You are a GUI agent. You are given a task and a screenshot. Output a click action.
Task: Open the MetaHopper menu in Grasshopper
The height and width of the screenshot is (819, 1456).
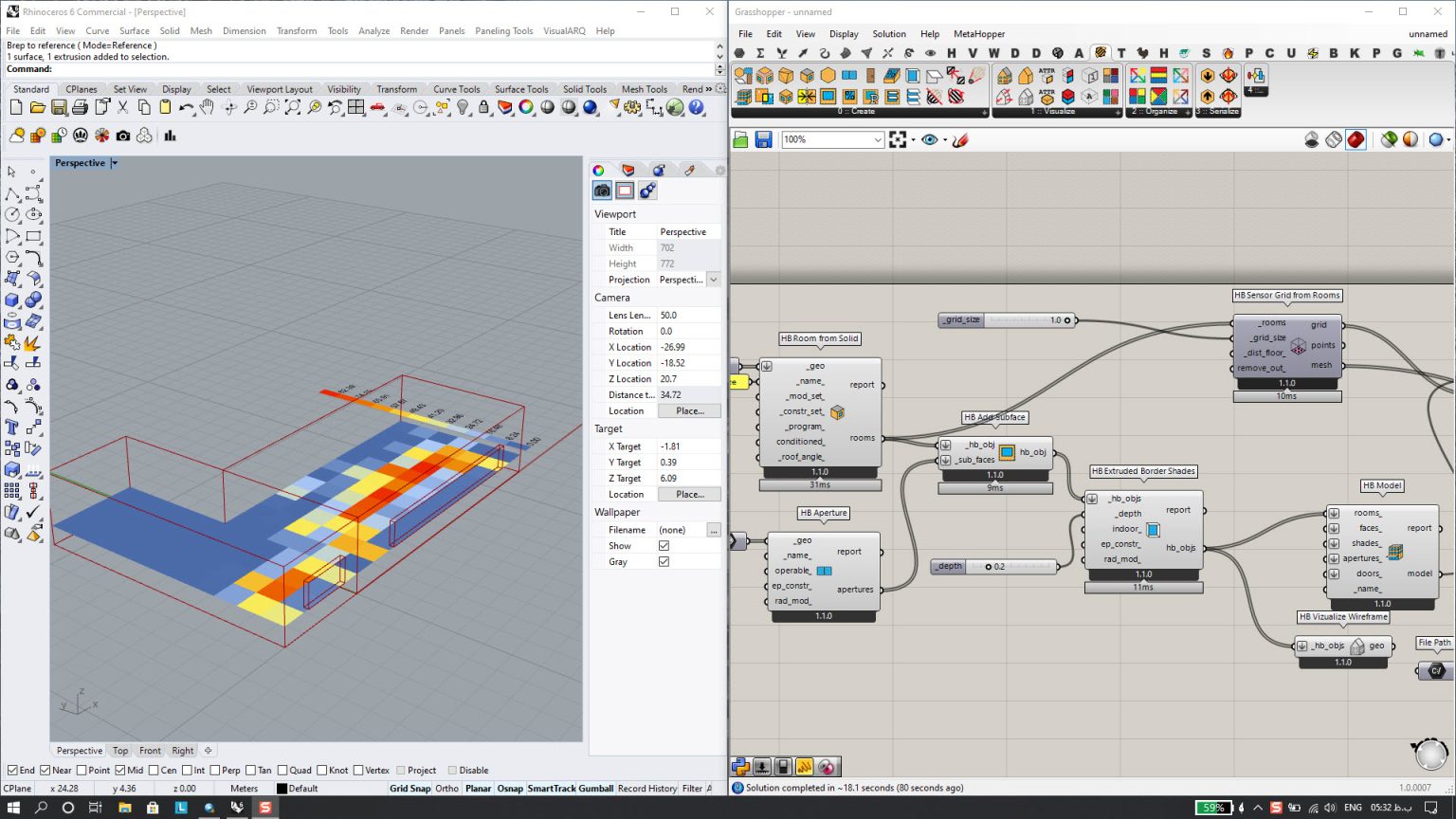tap(978, 34)
